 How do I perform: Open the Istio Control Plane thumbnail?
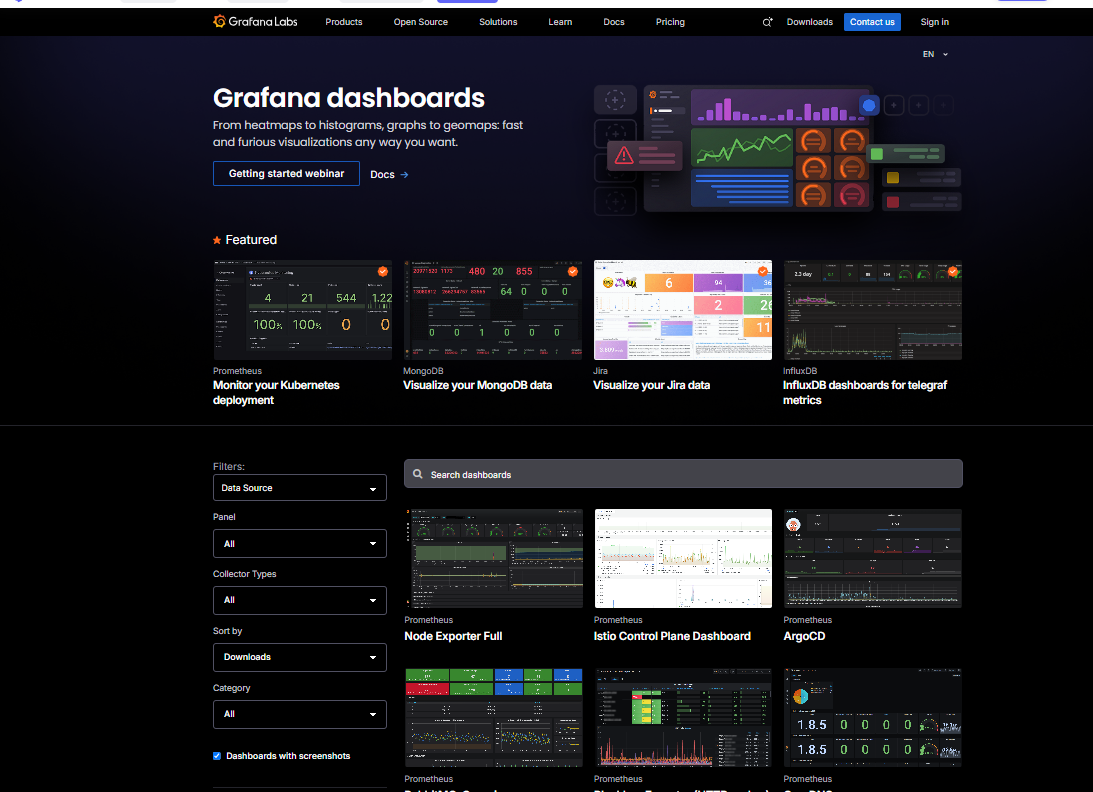[x=683, y=558]
